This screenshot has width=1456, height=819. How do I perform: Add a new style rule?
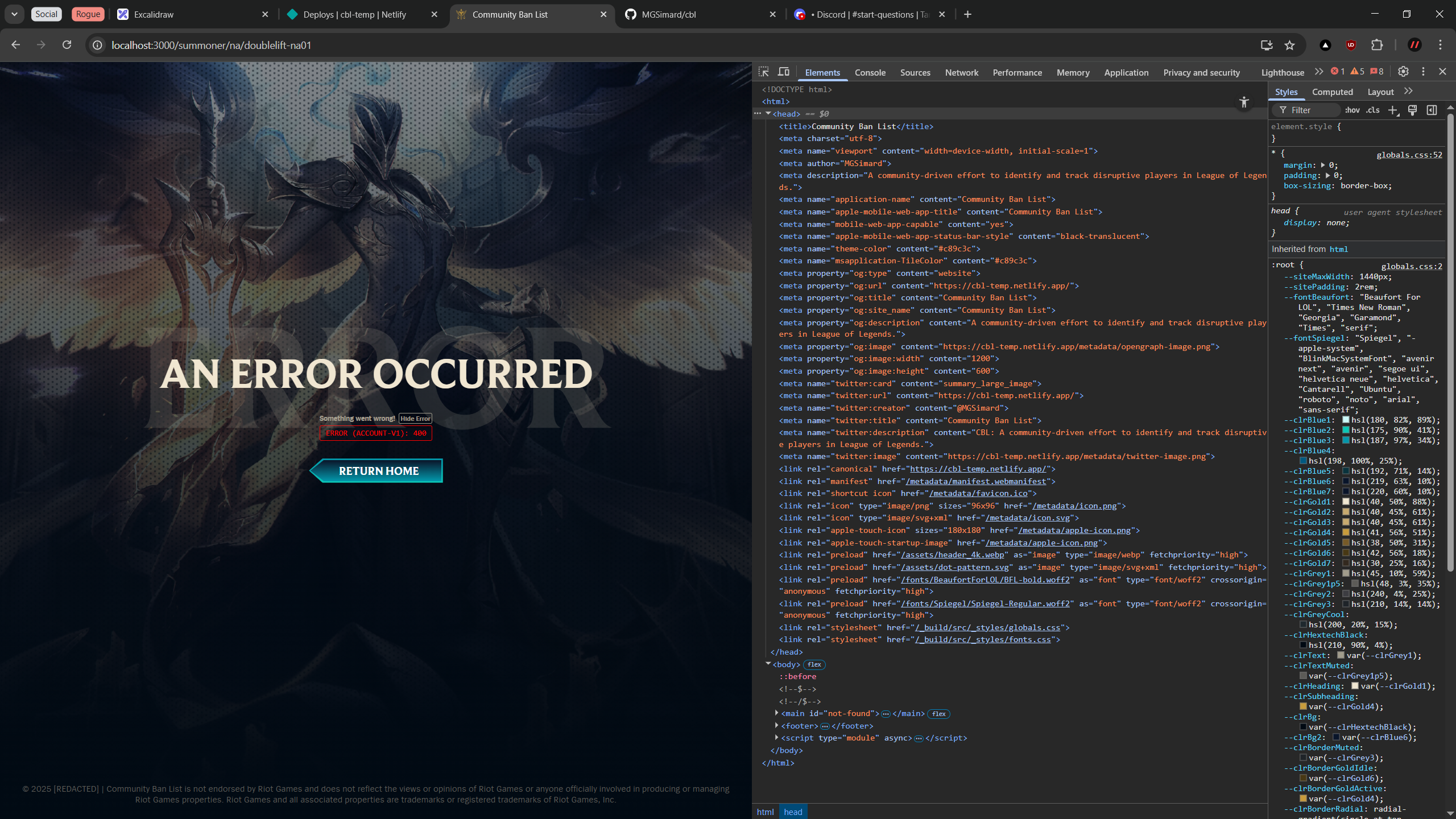pyautogui.click(x=1392, y=110)
